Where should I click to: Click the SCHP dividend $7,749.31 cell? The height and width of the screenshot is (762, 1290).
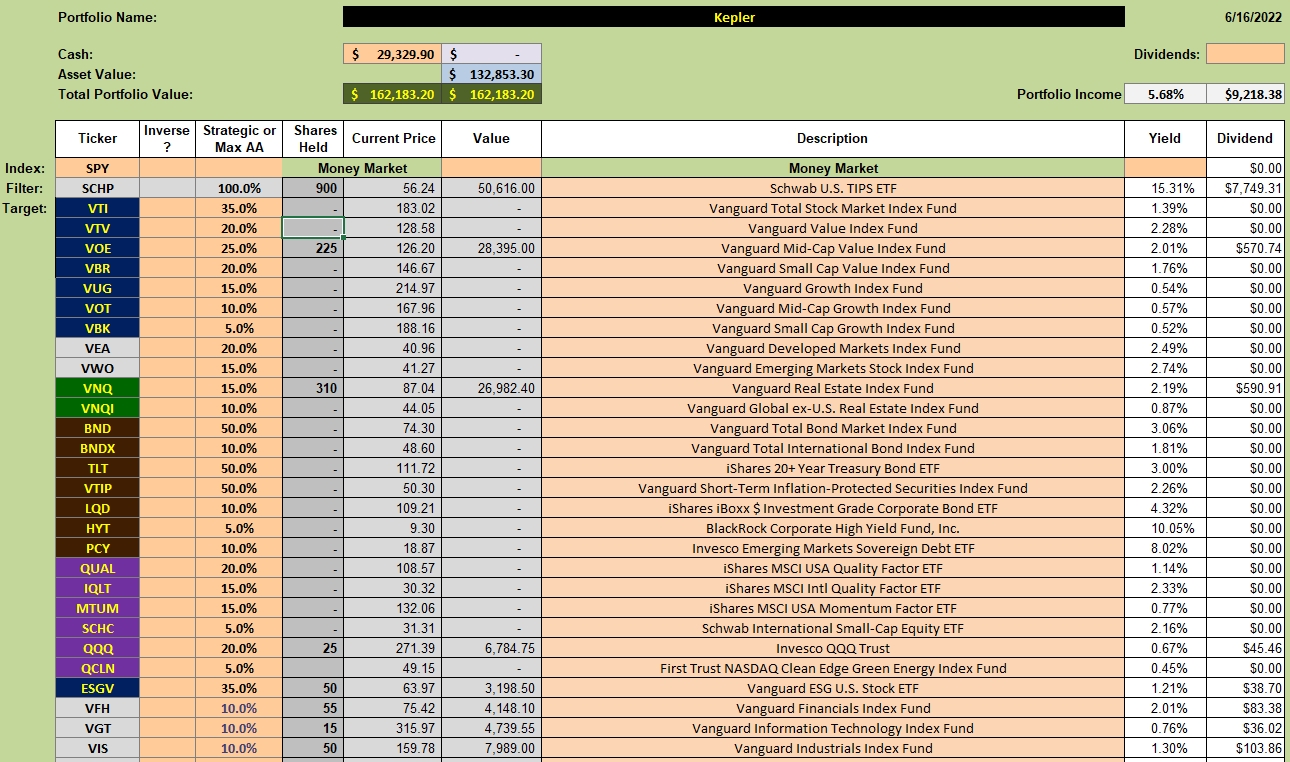pos(1245,188)
